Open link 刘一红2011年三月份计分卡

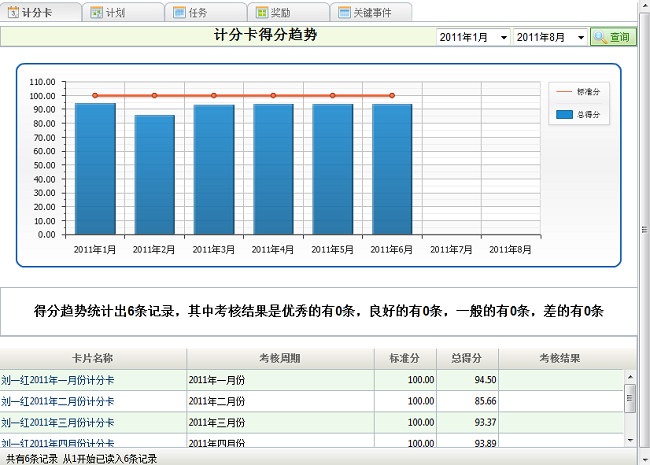pos(58,423)
